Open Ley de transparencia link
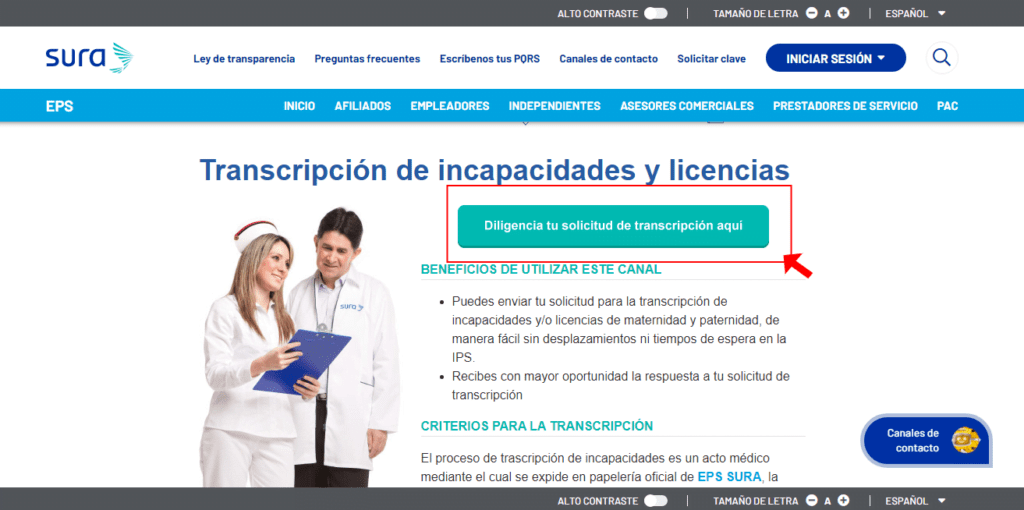The height and width of the screenshot is (510, 1024). tap(244, 59)
